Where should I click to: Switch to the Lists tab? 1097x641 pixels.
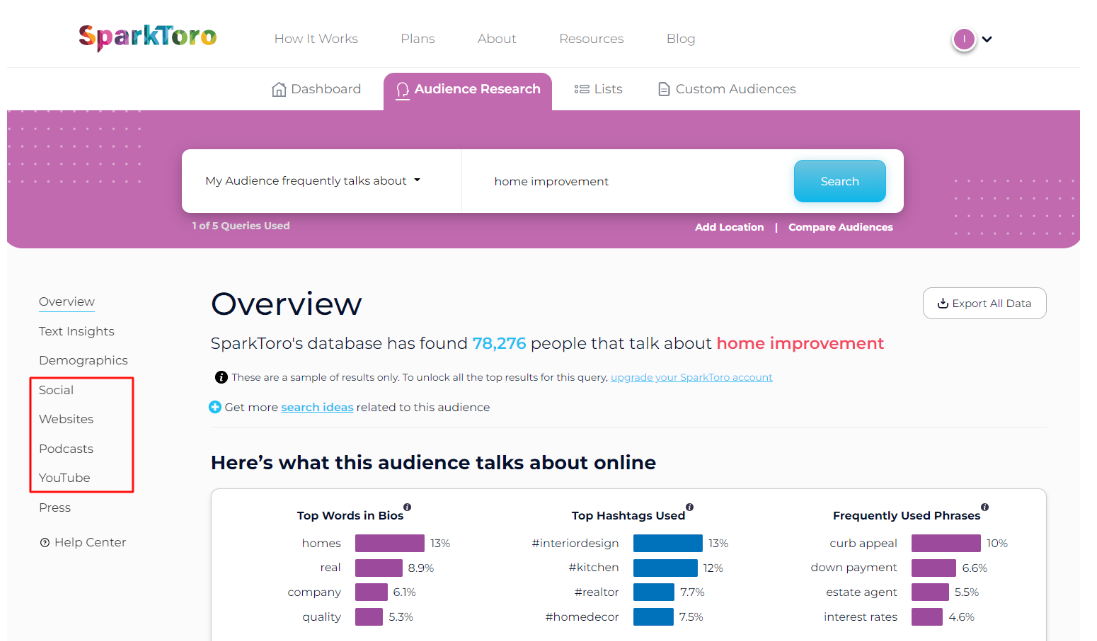[x=598, y=89]
